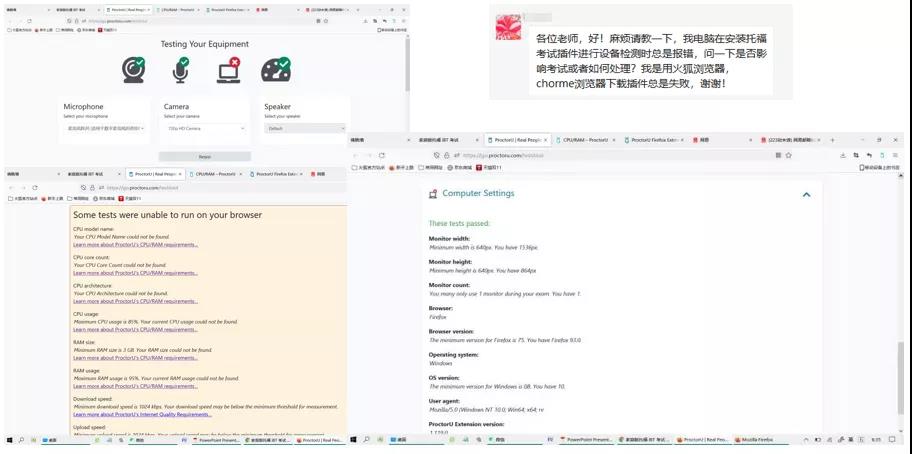Collapse the Computer Settings section chevron
The image size is (912, 454).
tap(806, 194)
